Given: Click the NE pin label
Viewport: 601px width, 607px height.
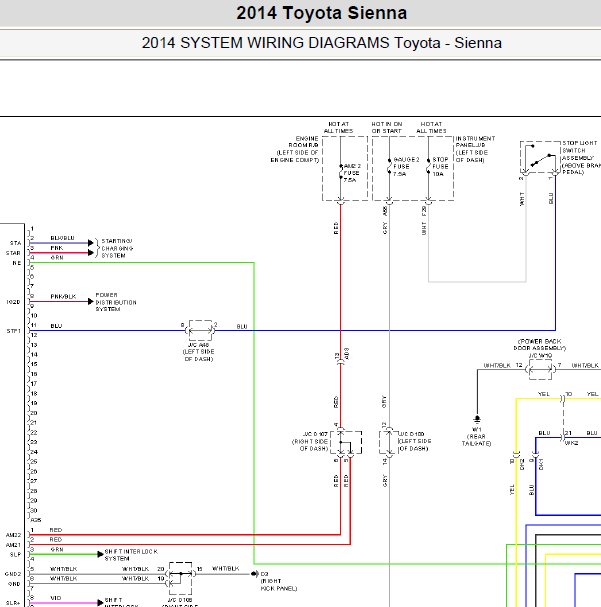Looking at the screenshot, I should coord(16,263).
